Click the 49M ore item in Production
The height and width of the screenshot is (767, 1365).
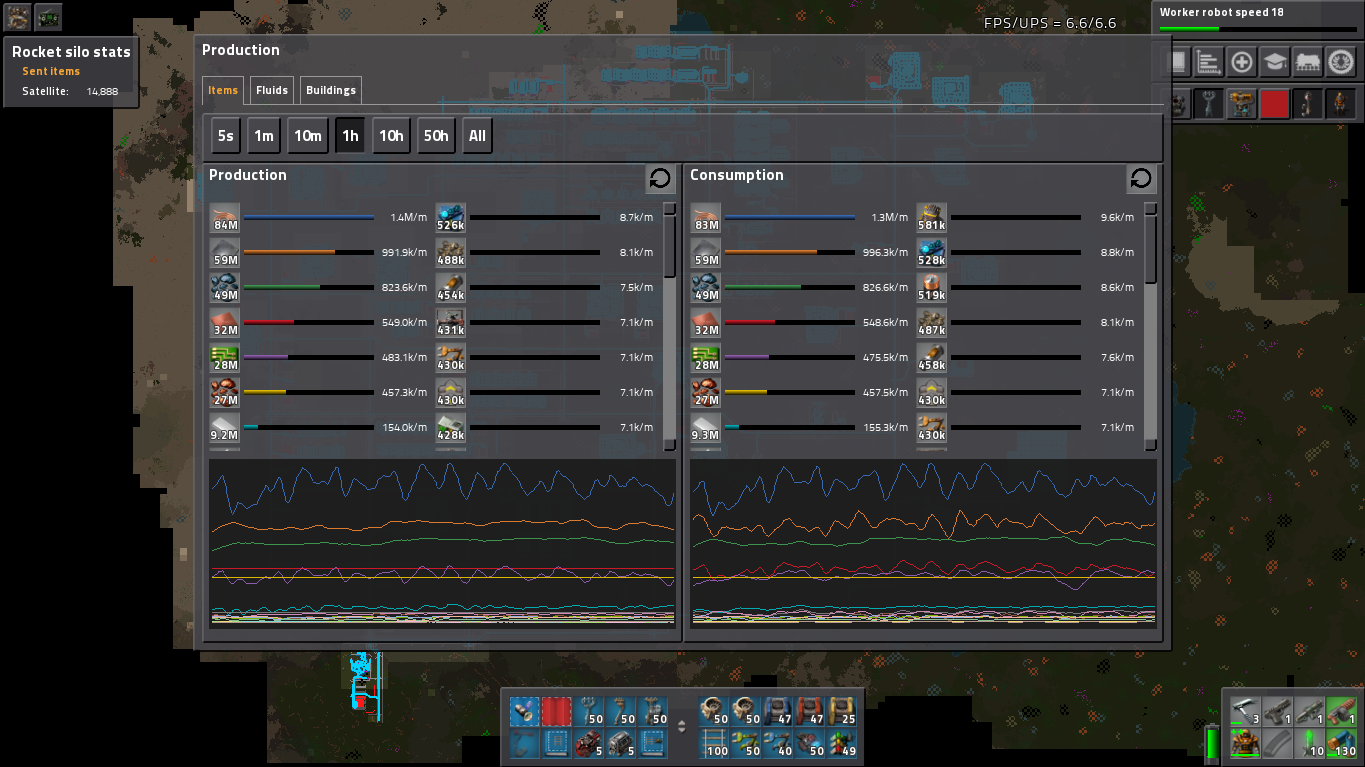pyautogui.click(x=225, y=288)
